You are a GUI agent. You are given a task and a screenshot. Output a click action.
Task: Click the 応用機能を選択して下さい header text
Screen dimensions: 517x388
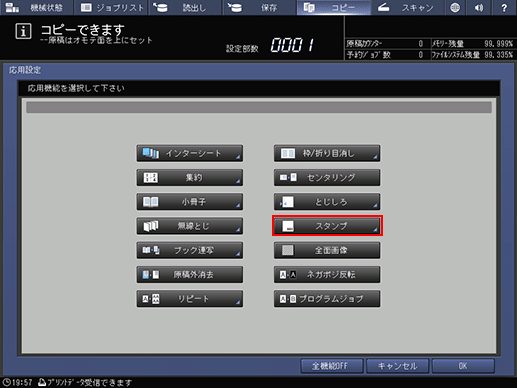pyautogui.click(x=76, y=88)
